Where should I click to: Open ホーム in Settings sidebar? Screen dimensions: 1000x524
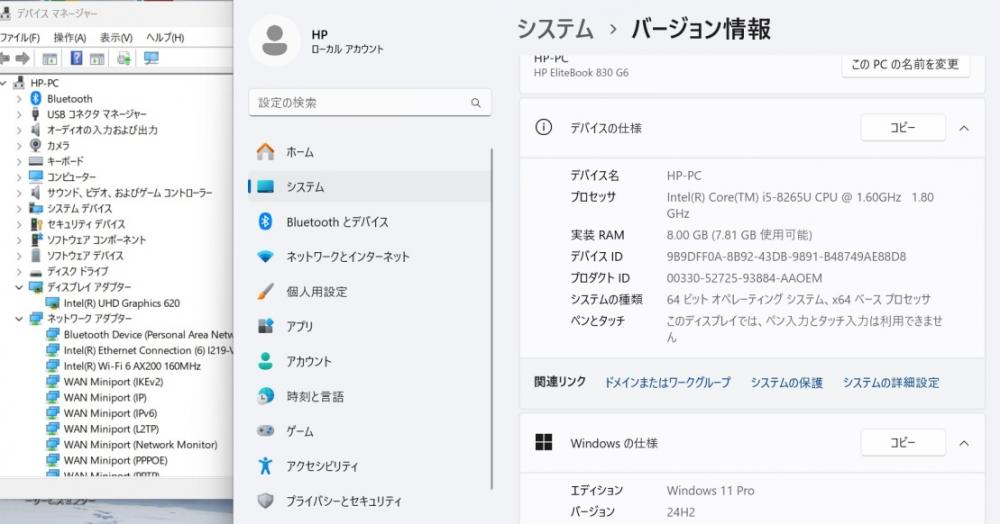(370, 152)
